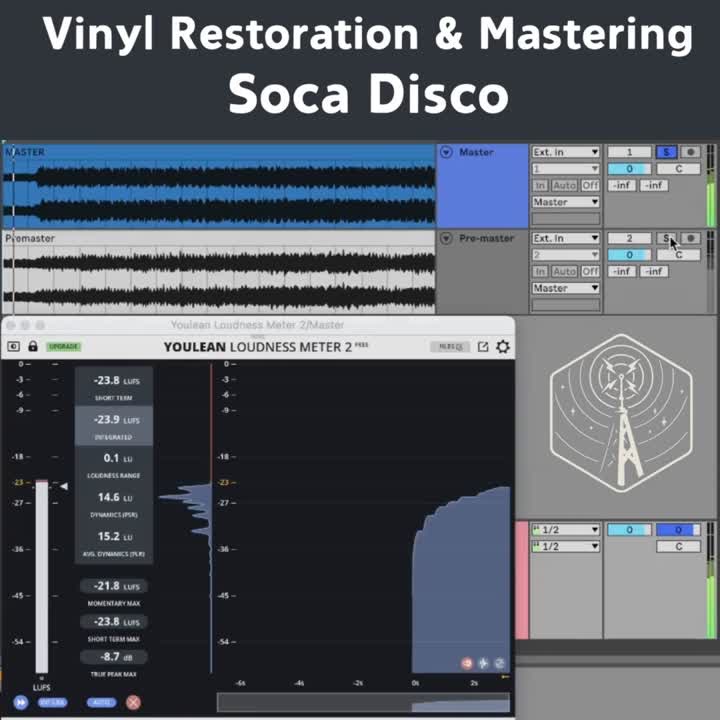Image resolution: width=720 pixels, height=720 pixels.
Task: Click the blue pill button beside play button
Action: pyautogui.click(x=52, y=702)
